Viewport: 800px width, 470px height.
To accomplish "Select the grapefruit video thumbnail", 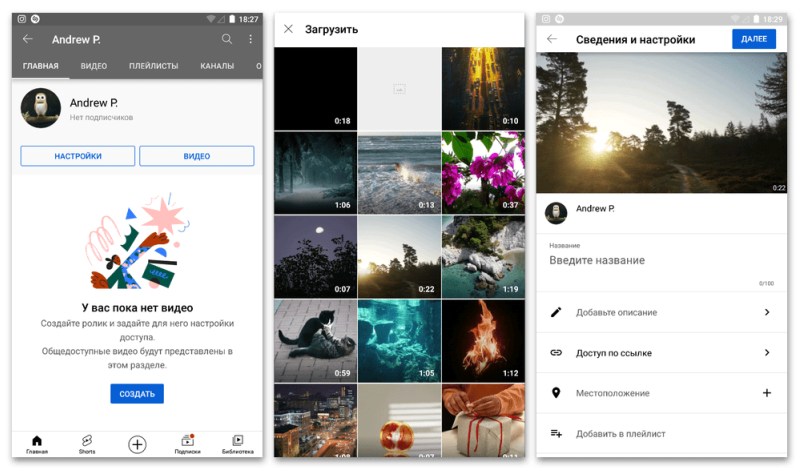I will (399, 420).
